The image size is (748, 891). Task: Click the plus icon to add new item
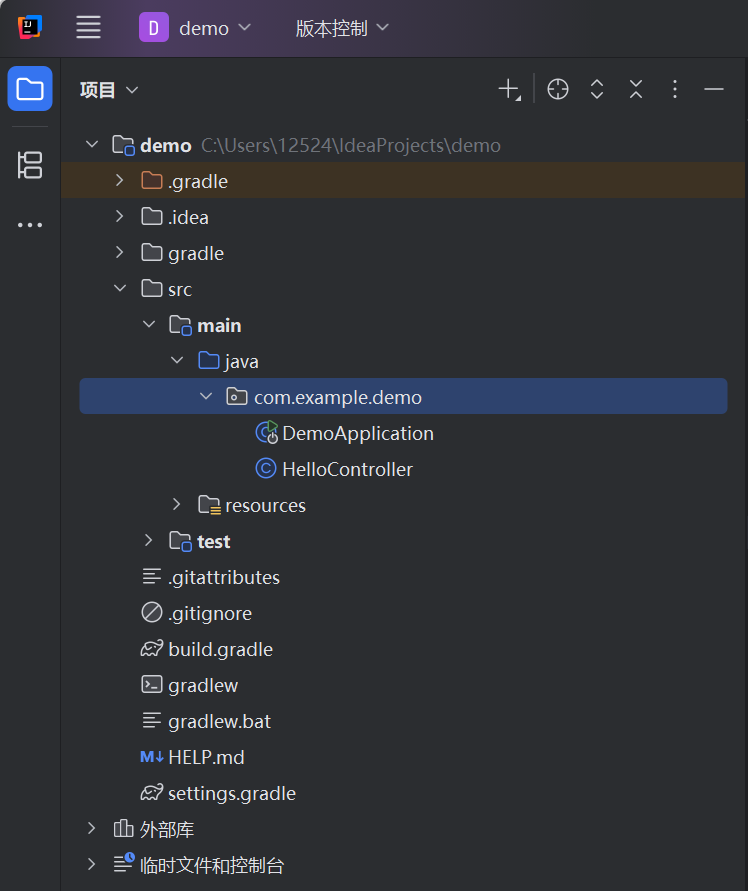(507, 89)
